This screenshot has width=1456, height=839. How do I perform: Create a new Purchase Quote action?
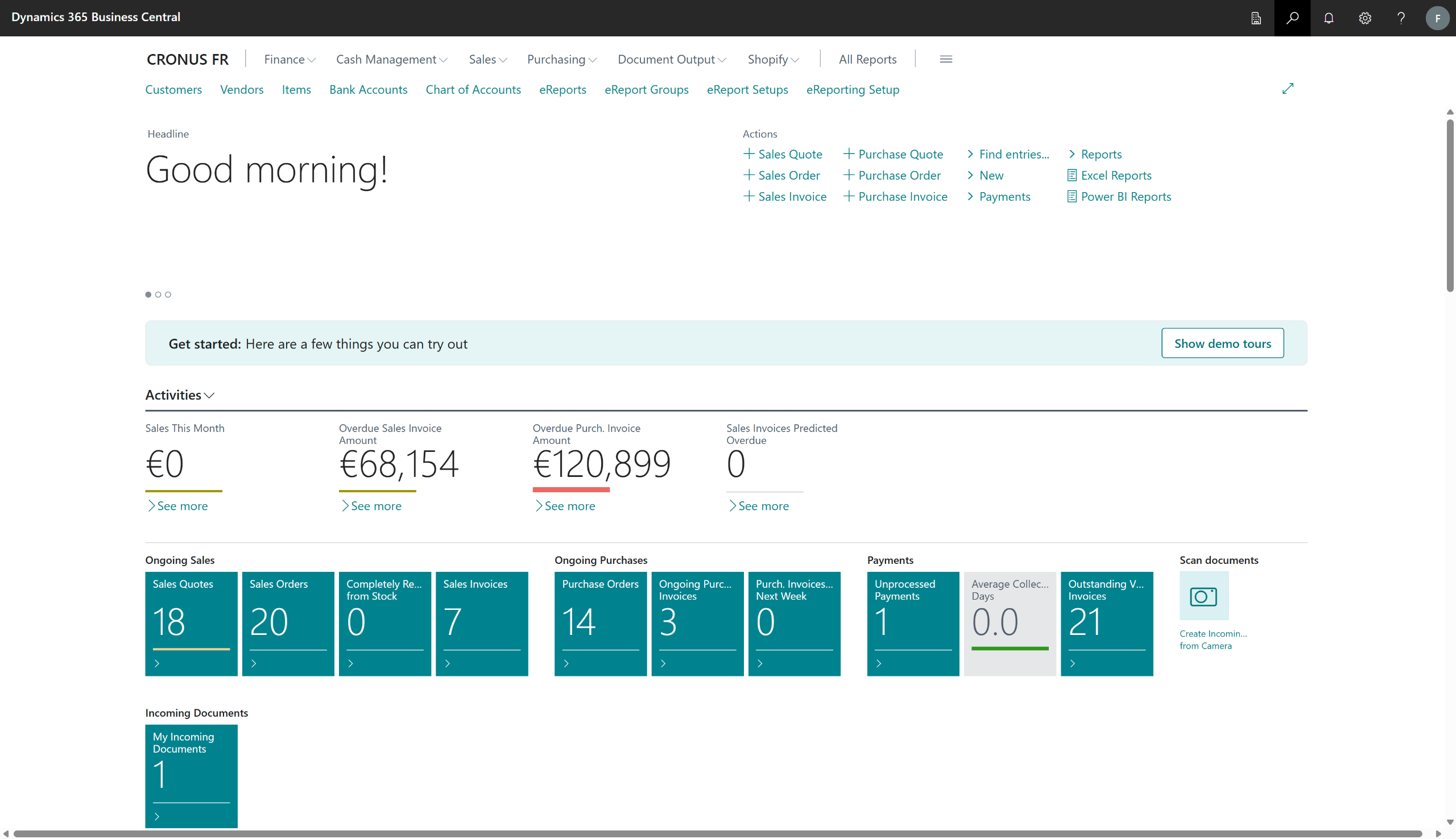click(893, 154)
